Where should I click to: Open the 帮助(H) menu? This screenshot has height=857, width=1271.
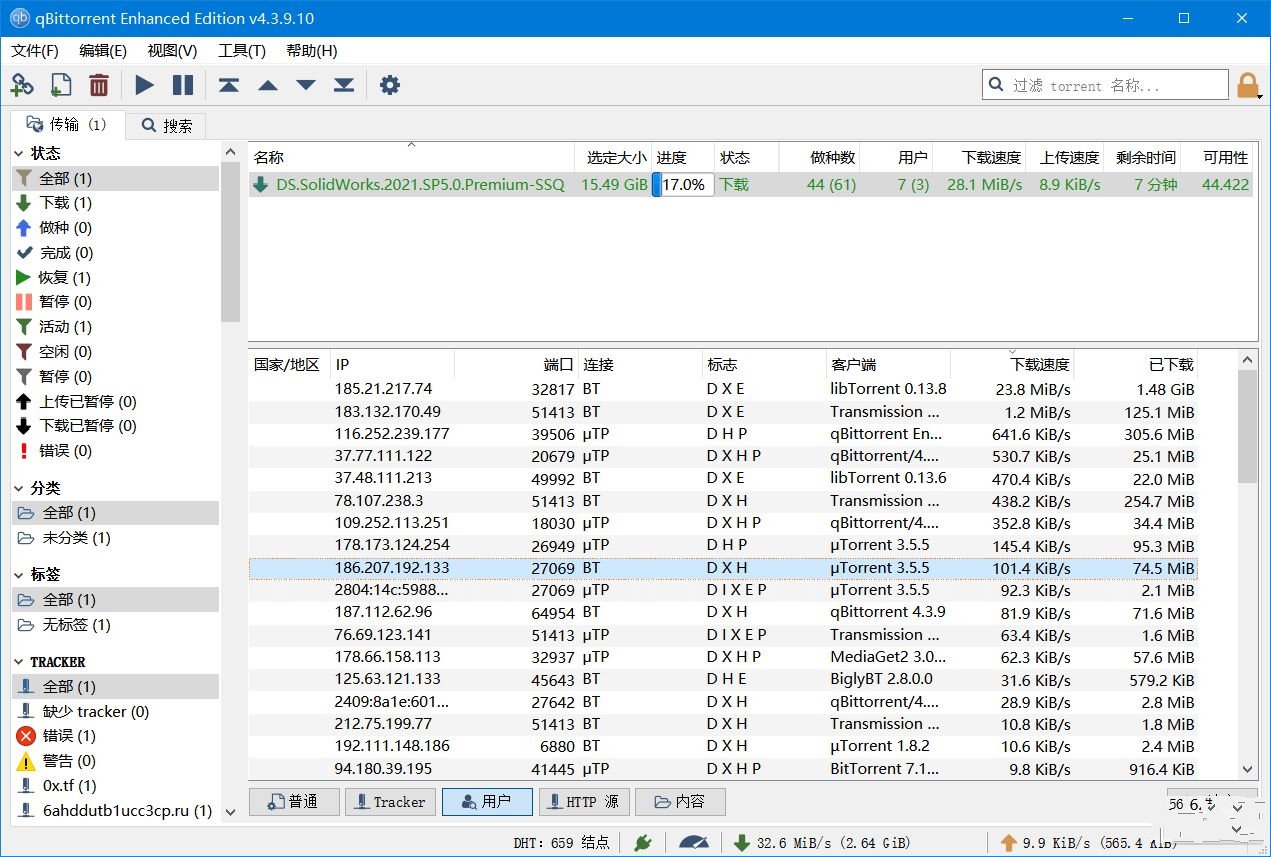pos(312,51)
